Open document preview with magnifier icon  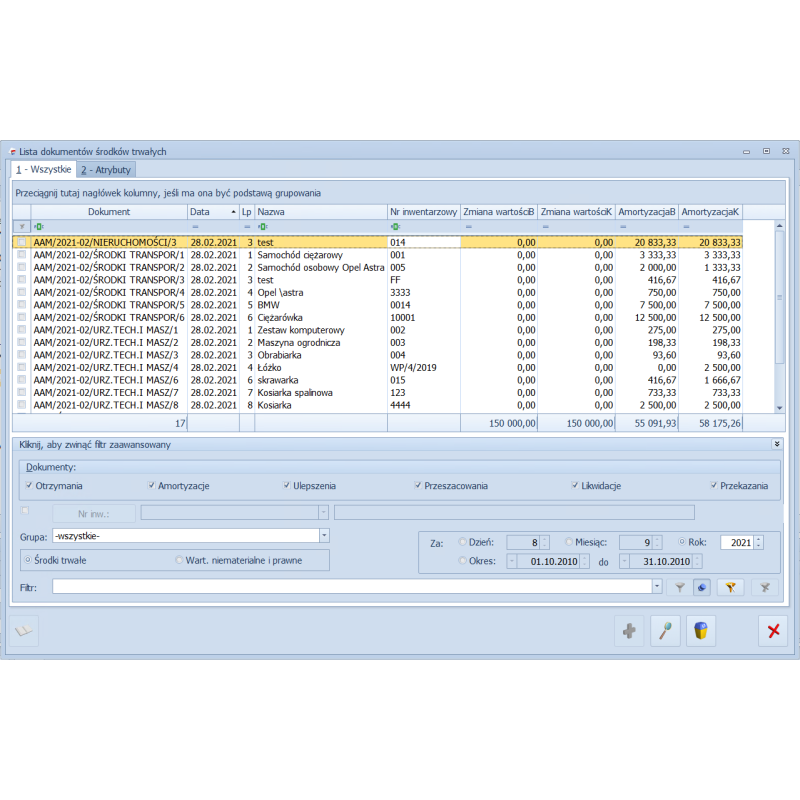[665, 631]
